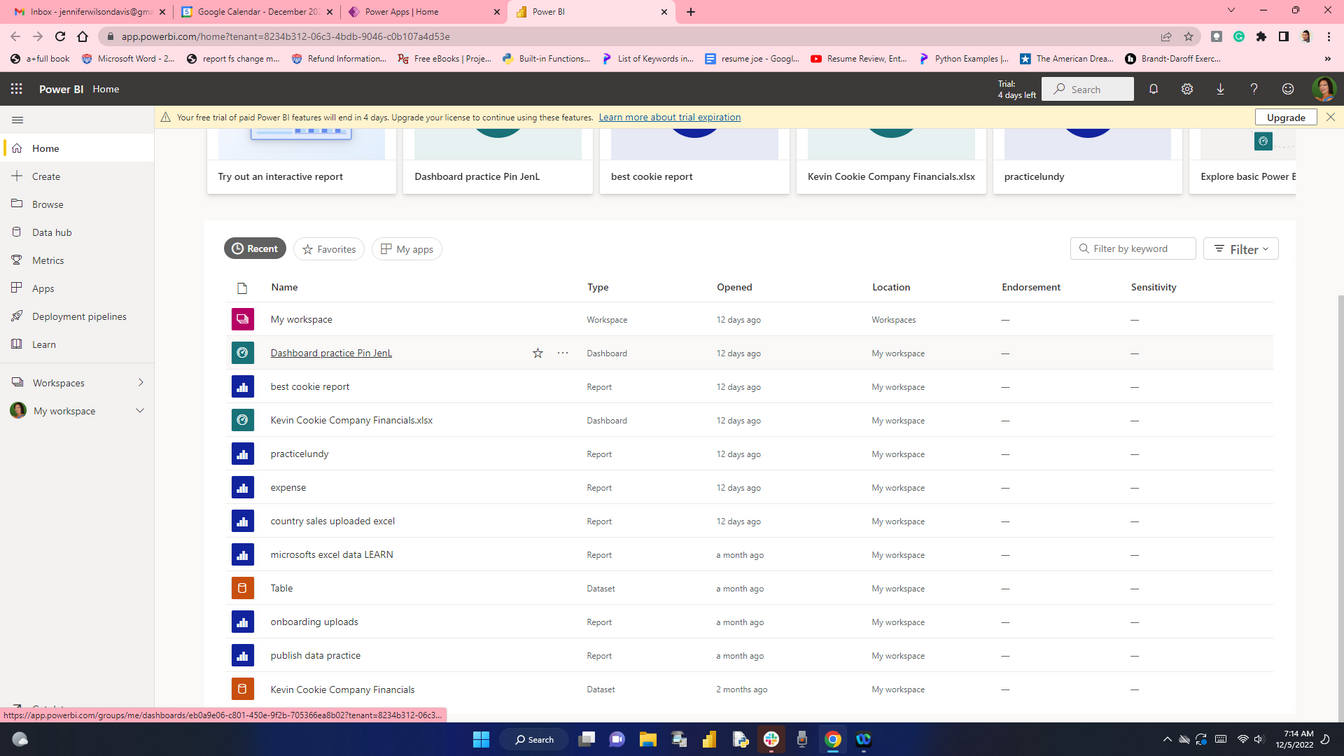
Task: Switch to the My apps tab
Action: (x=407, y=249)
